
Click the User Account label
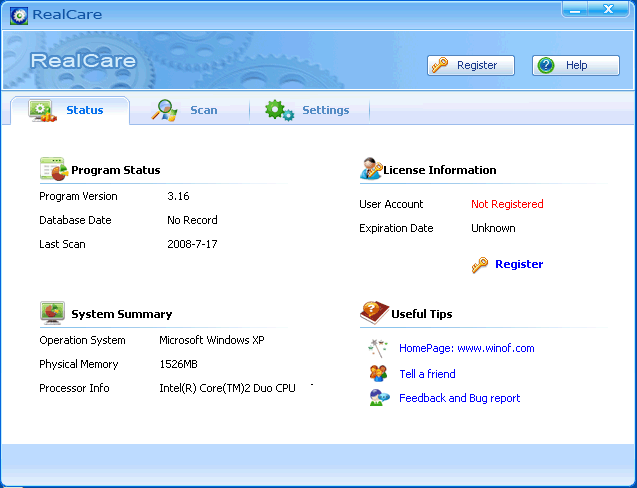coord(391,204)
